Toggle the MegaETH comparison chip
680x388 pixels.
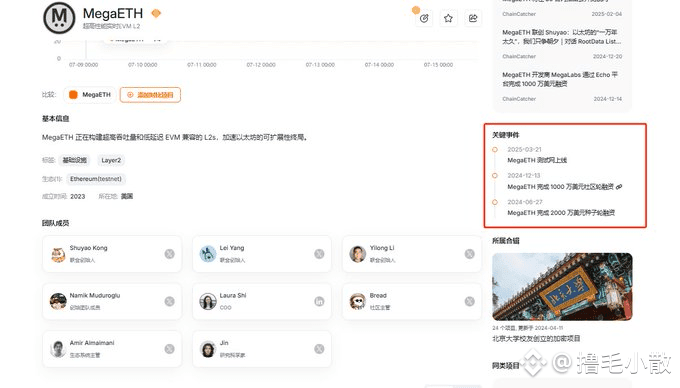[x=90, y=95]
